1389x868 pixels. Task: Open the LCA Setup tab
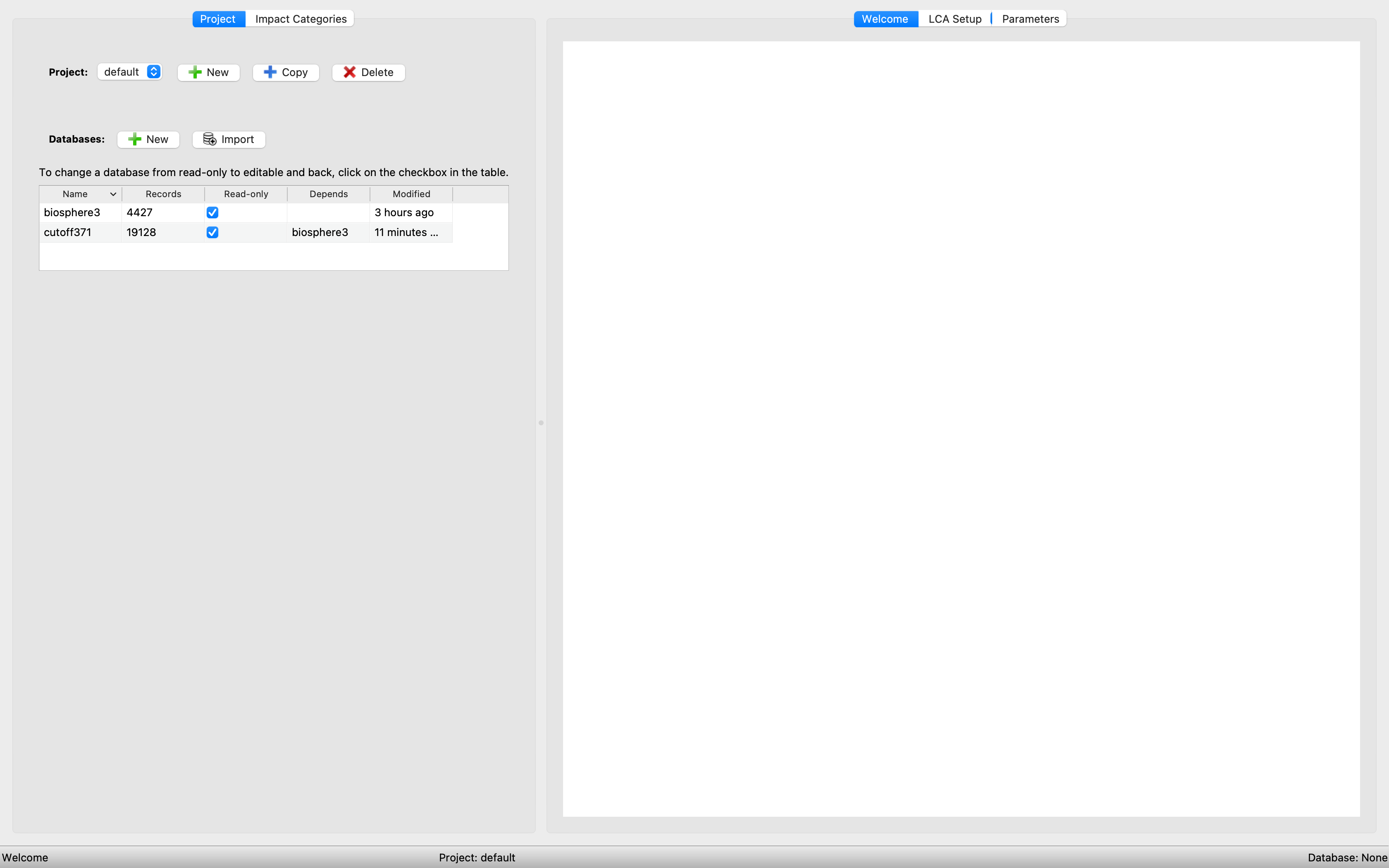[955, 19]
